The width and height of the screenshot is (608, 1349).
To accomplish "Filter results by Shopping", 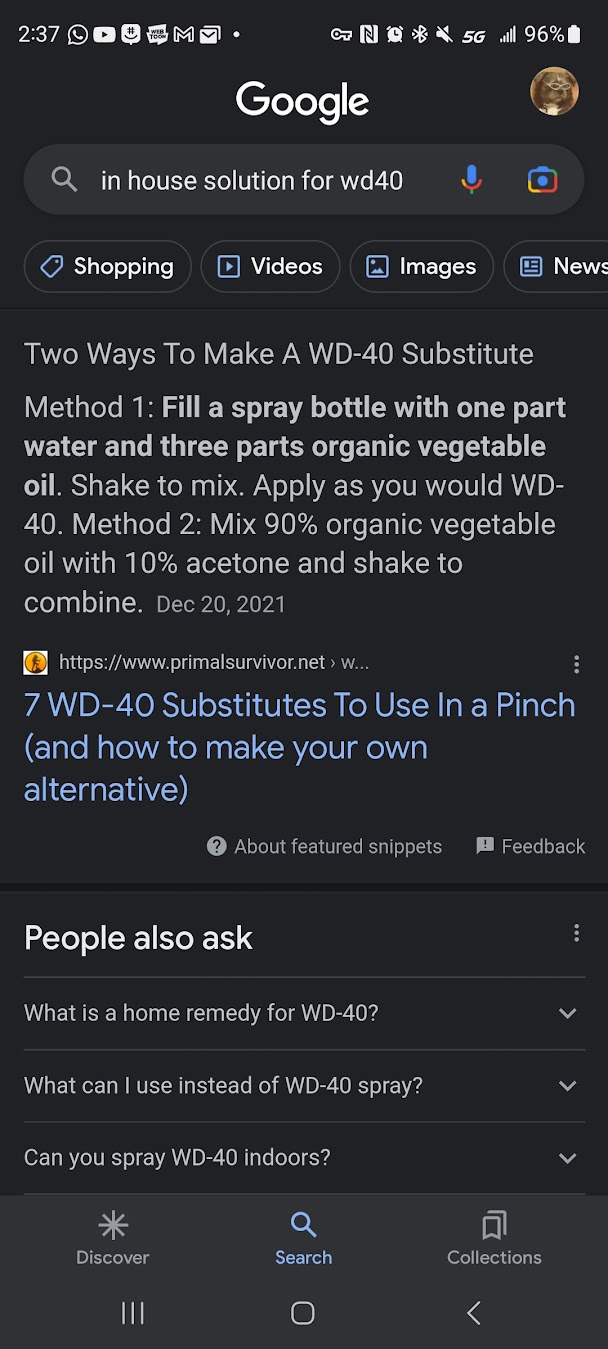I will tap(107, 266).
